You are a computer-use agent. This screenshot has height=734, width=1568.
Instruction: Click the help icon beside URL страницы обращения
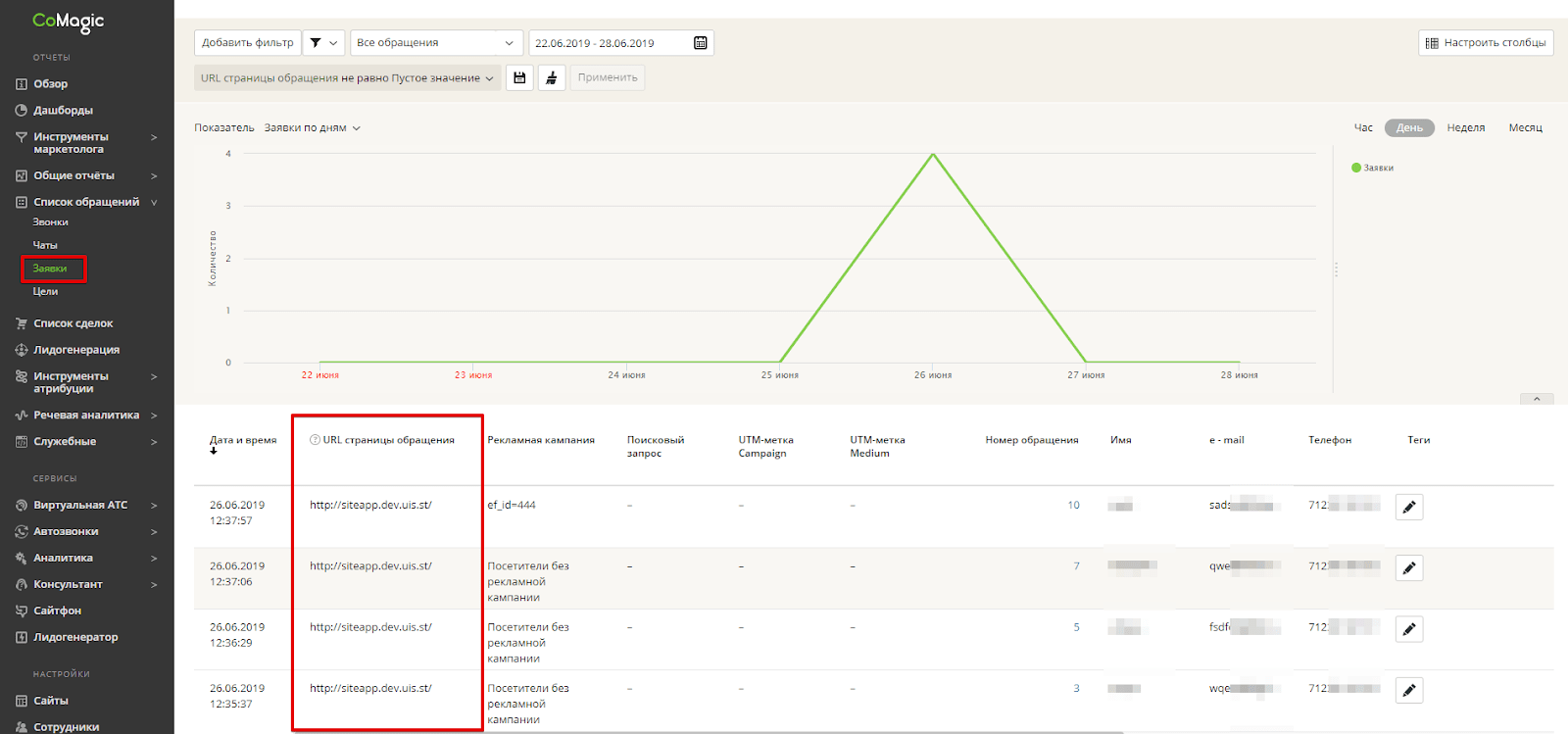point(315,440)
